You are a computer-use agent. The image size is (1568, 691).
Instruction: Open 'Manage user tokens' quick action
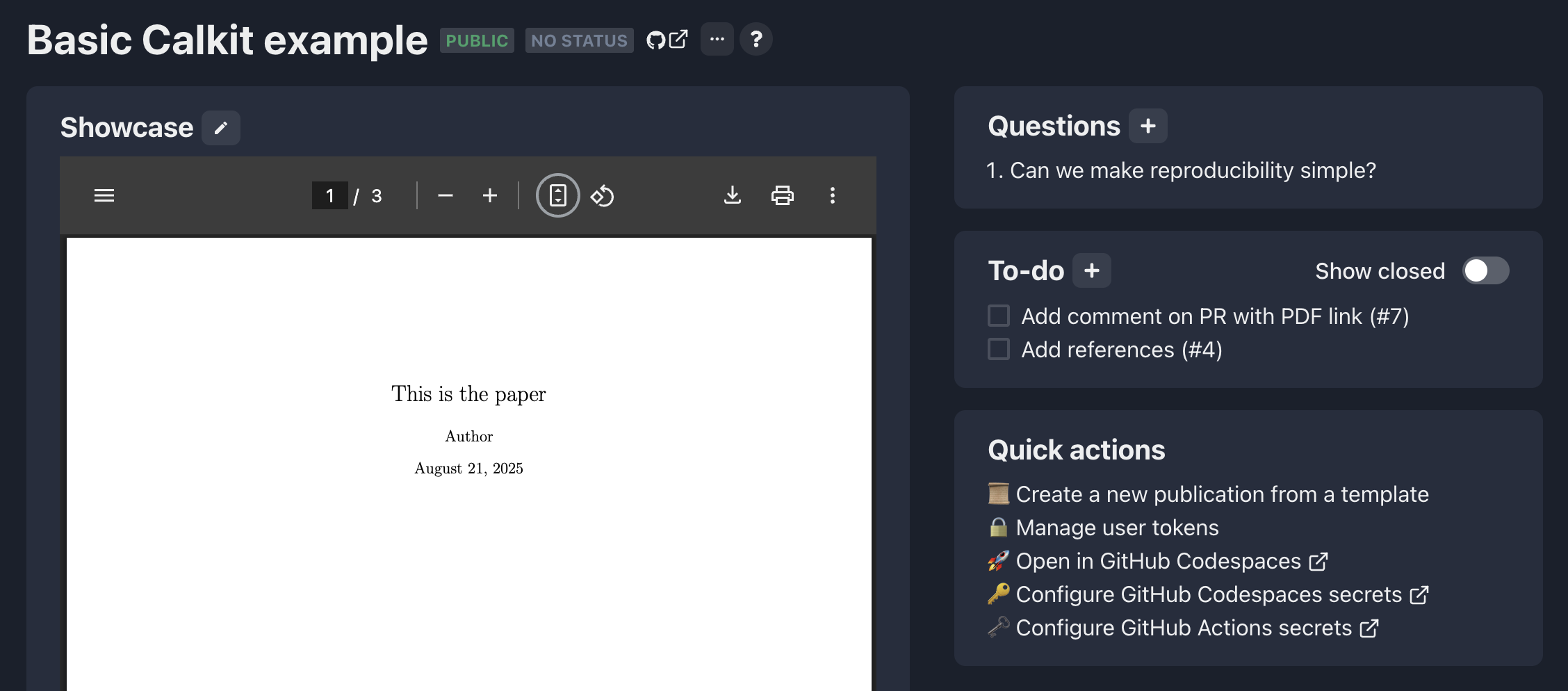click(x=1117, y=528)
